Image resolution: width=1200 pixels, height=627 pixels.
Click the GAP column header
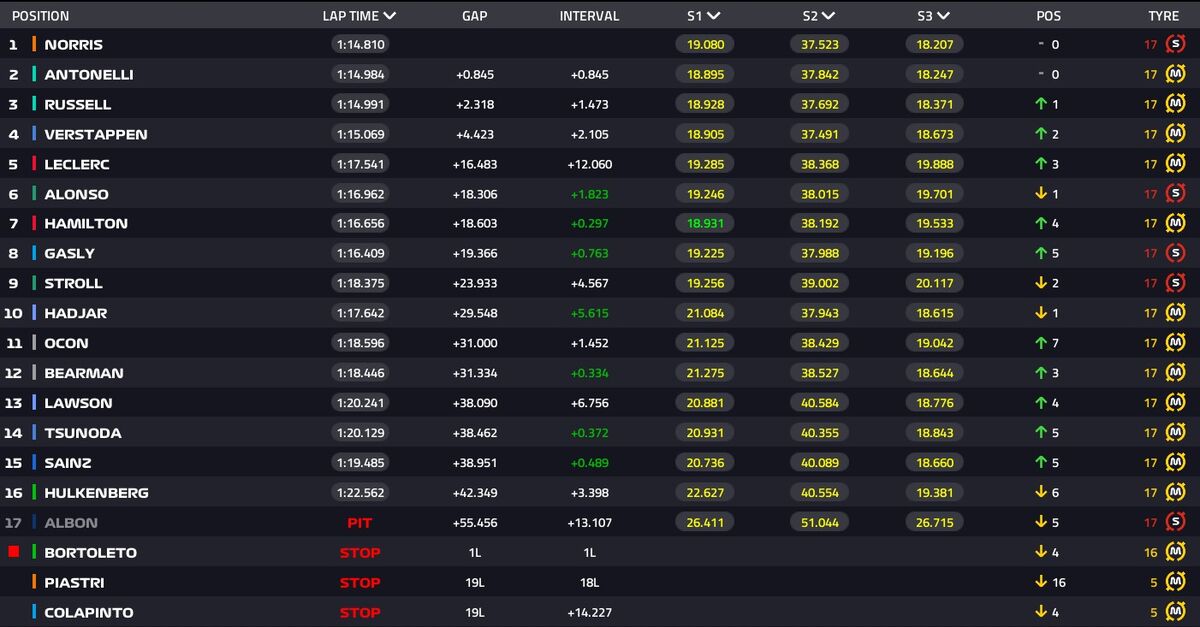pos(474,16)
